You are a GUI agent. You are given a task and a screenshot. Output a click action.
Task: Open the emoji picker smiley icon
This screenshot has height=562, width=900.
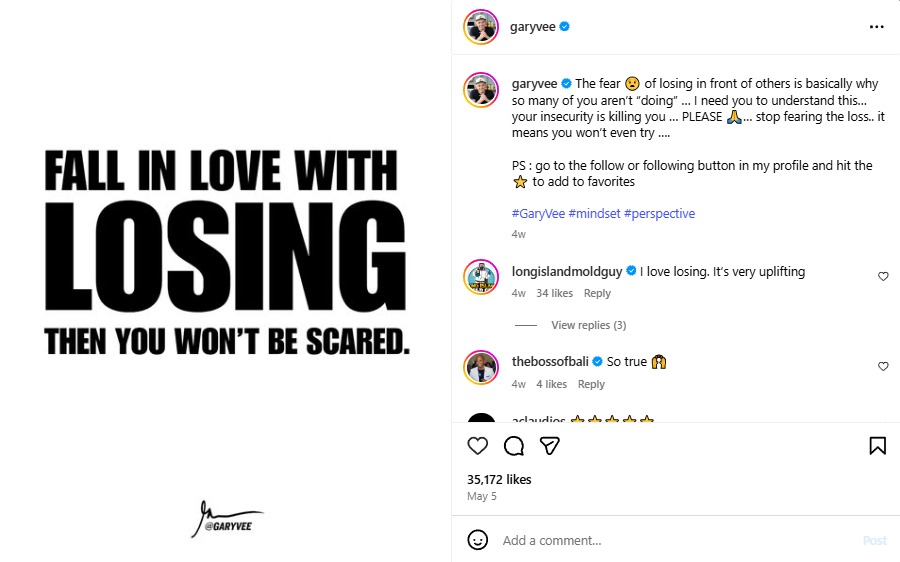478,540
